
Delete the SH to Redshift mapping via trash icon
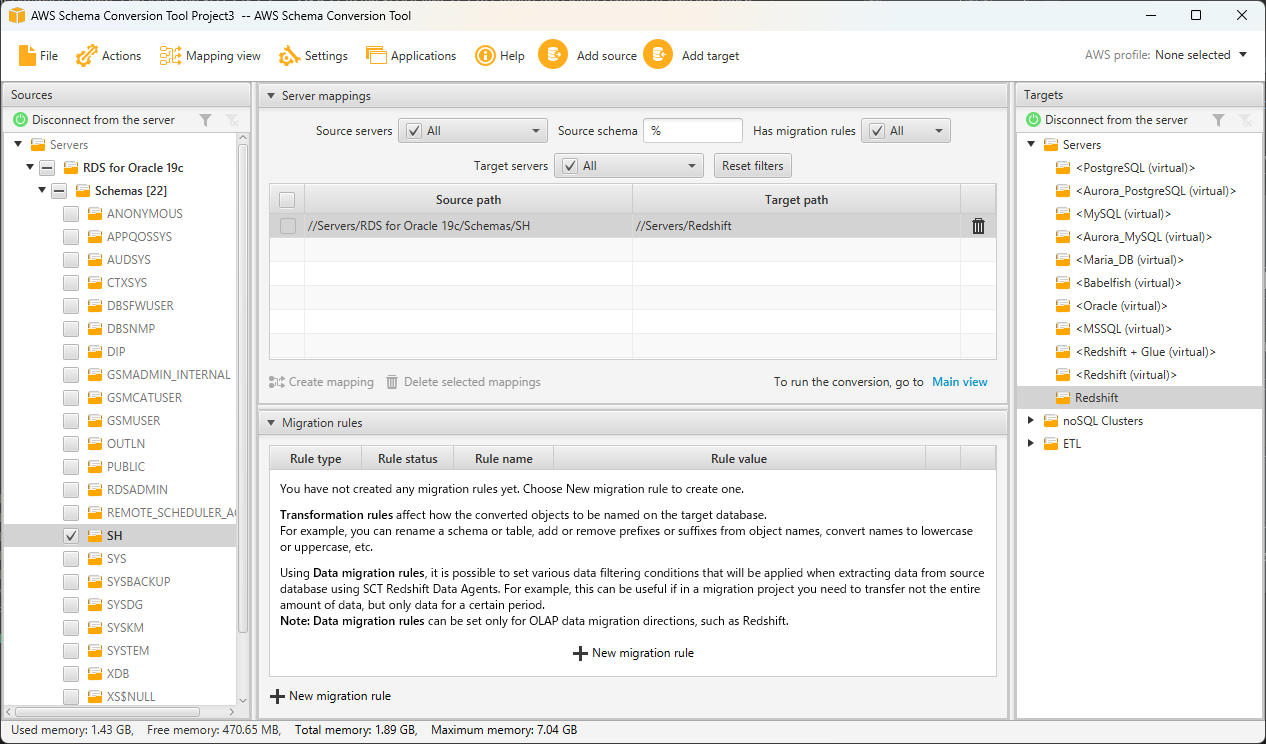(x=978, y=226)
